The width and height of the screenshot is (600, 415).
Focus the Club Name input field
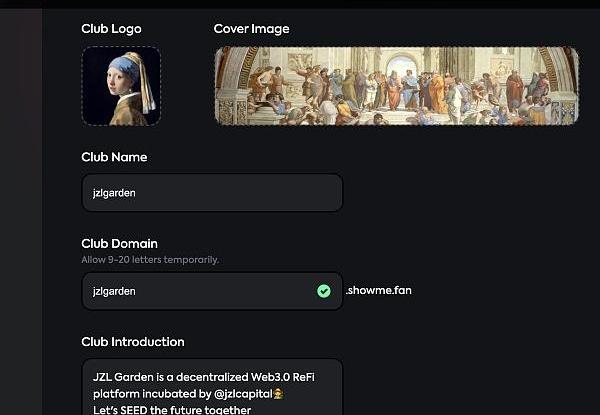(211, 193)
